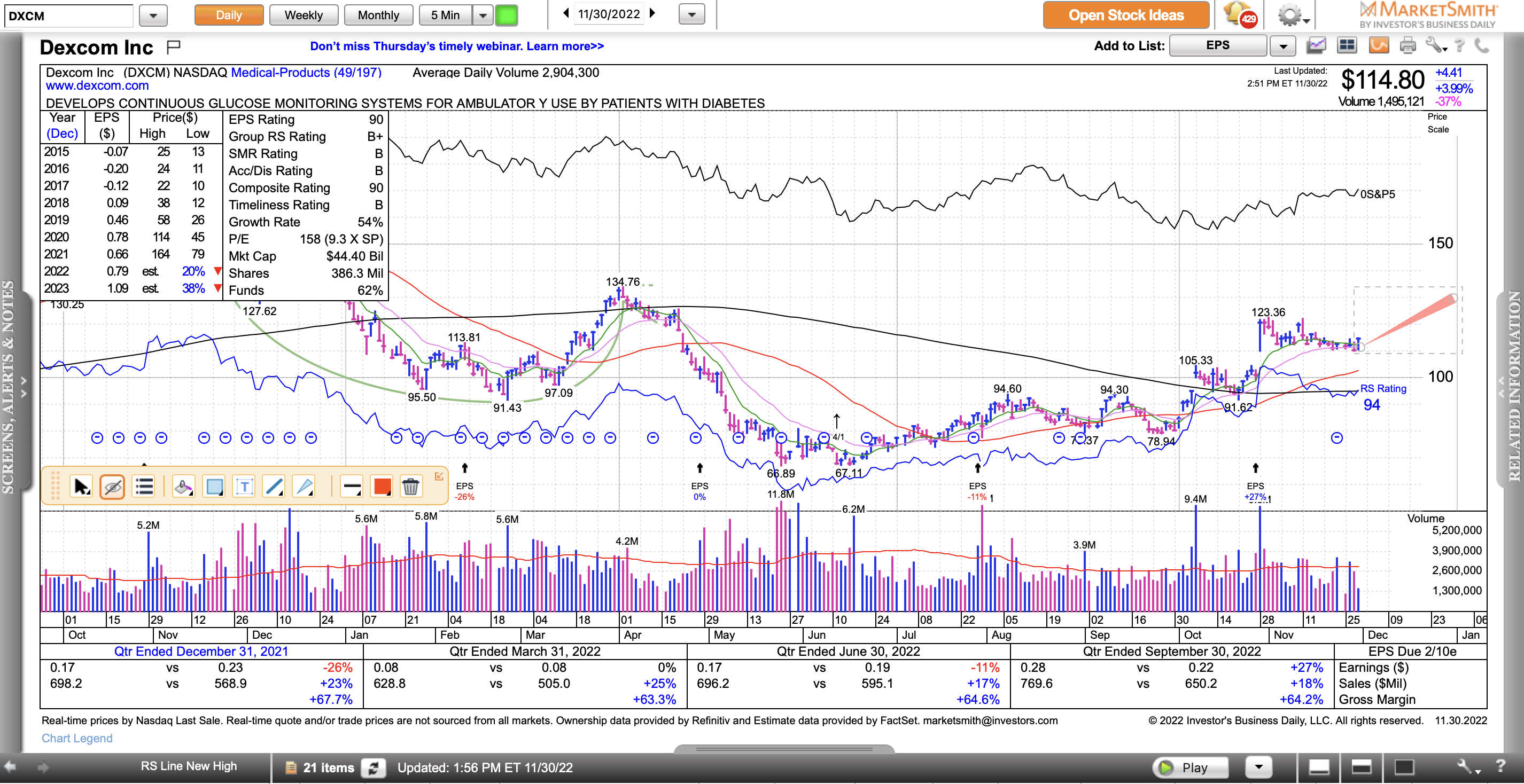Viewport: 1524px width, 784px height.
Task: Set list panel to full layout
Action: [1404, 767]
